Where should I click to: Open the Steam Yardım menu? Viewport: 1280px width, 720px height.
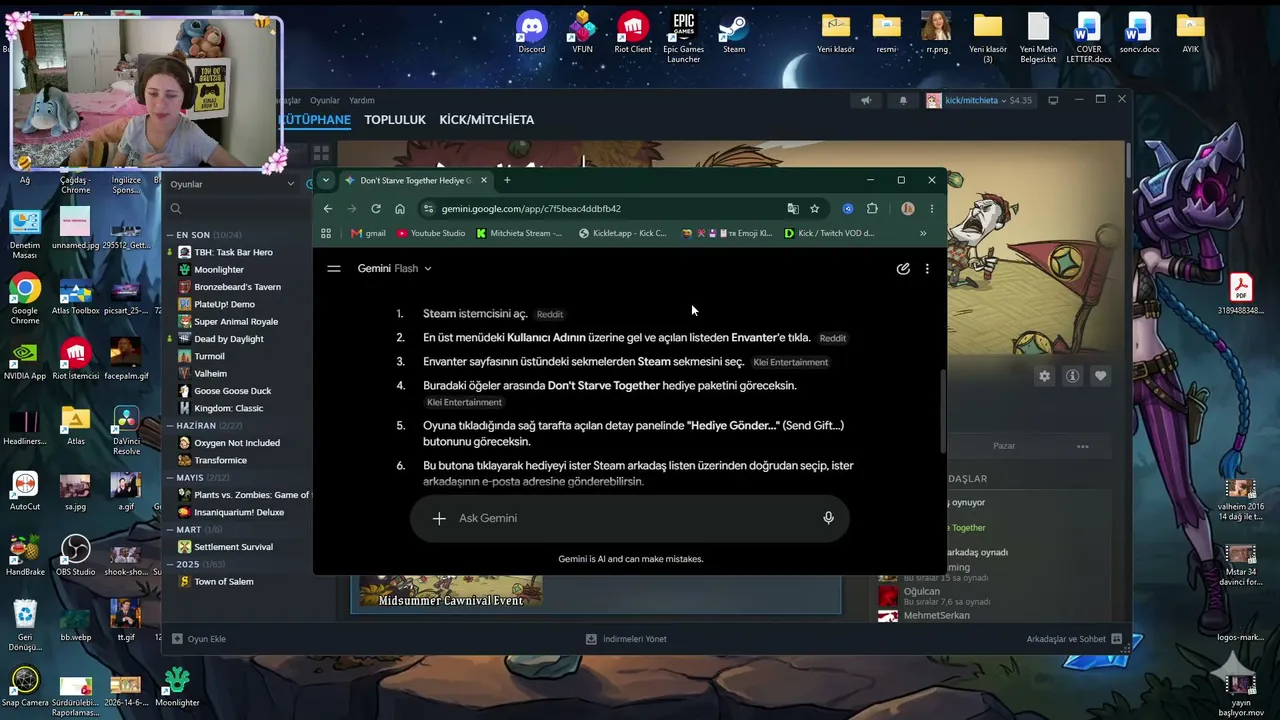(362, 100)
